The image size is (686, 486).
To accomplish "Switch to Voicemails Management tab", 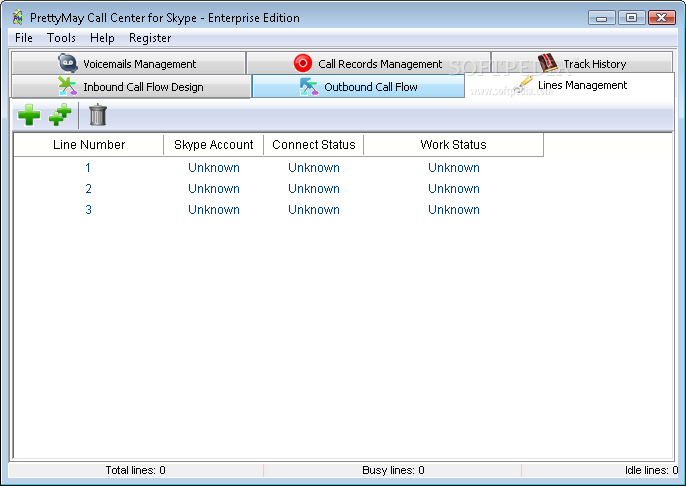I will pyautogui.click(x=128, y=63).
